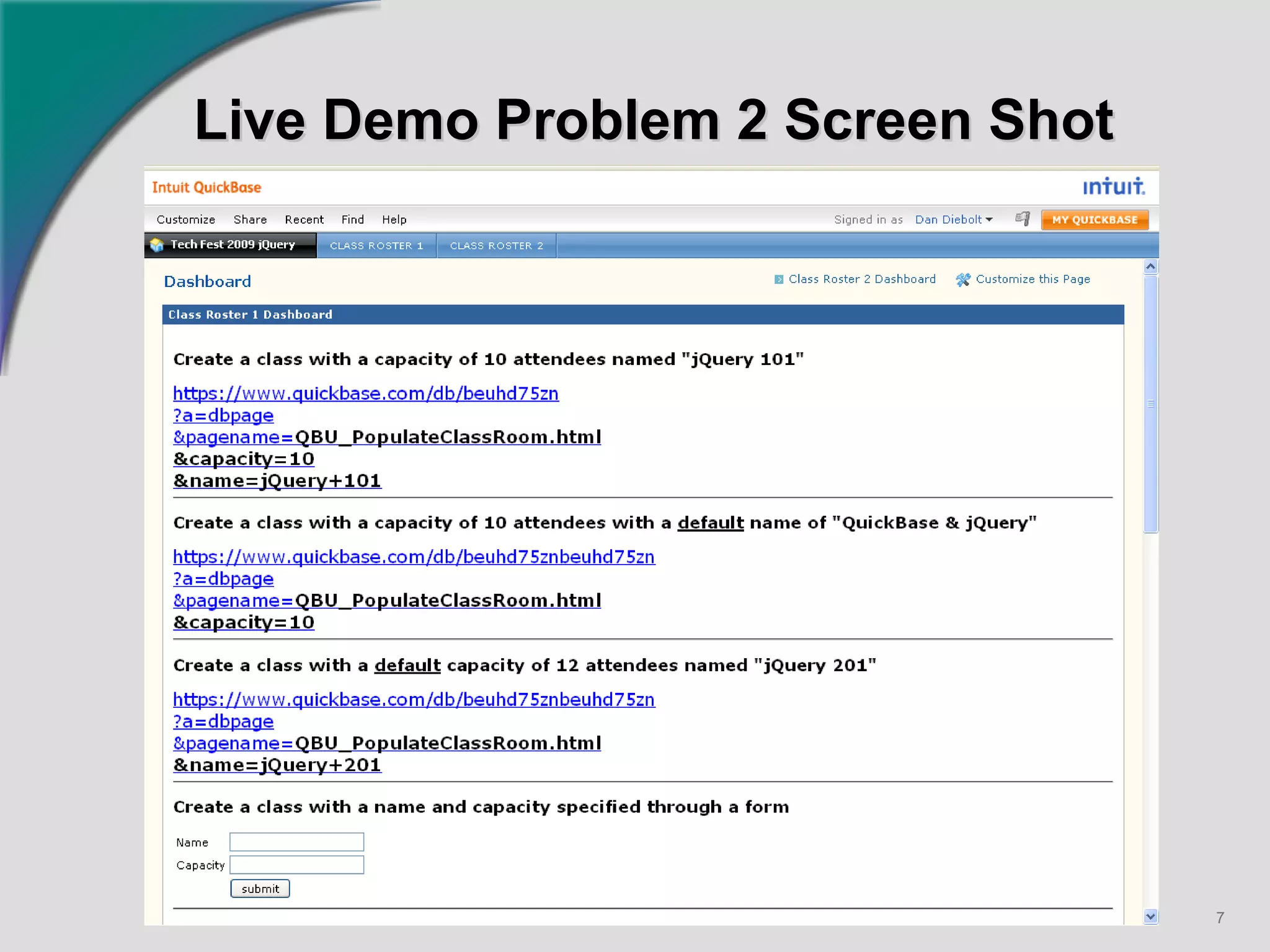Click the vertical scrollbar thumb

tap(1151, 403)
